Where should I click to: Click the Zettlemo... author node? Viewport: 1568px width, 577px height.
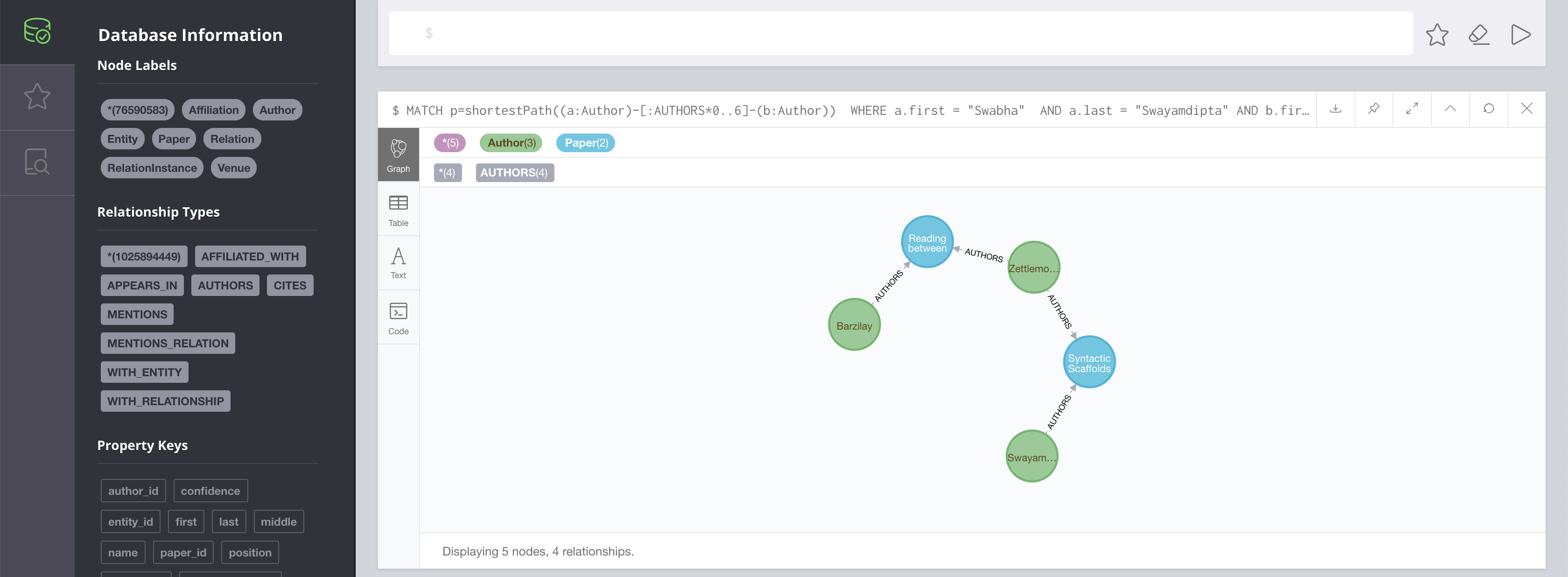1034,268
